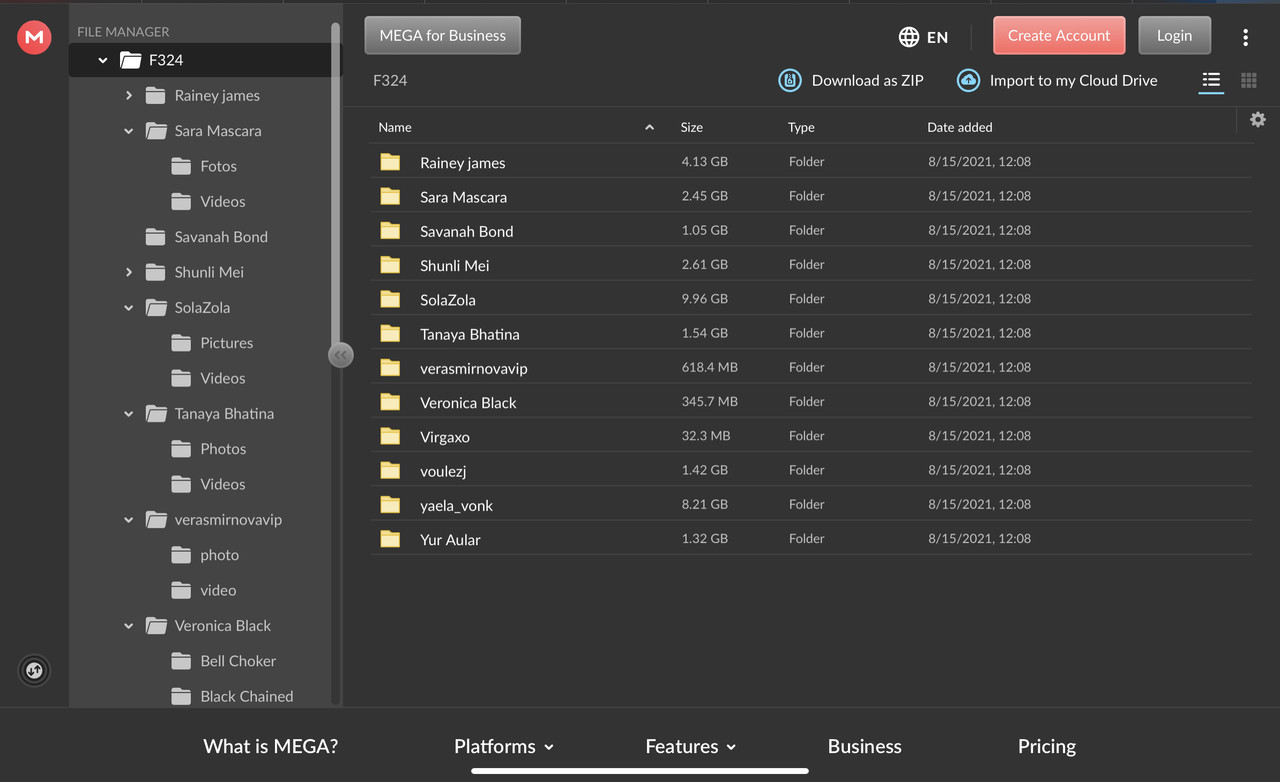Collapse Tanaya Bhatina tree node

[x=129, y=414]
